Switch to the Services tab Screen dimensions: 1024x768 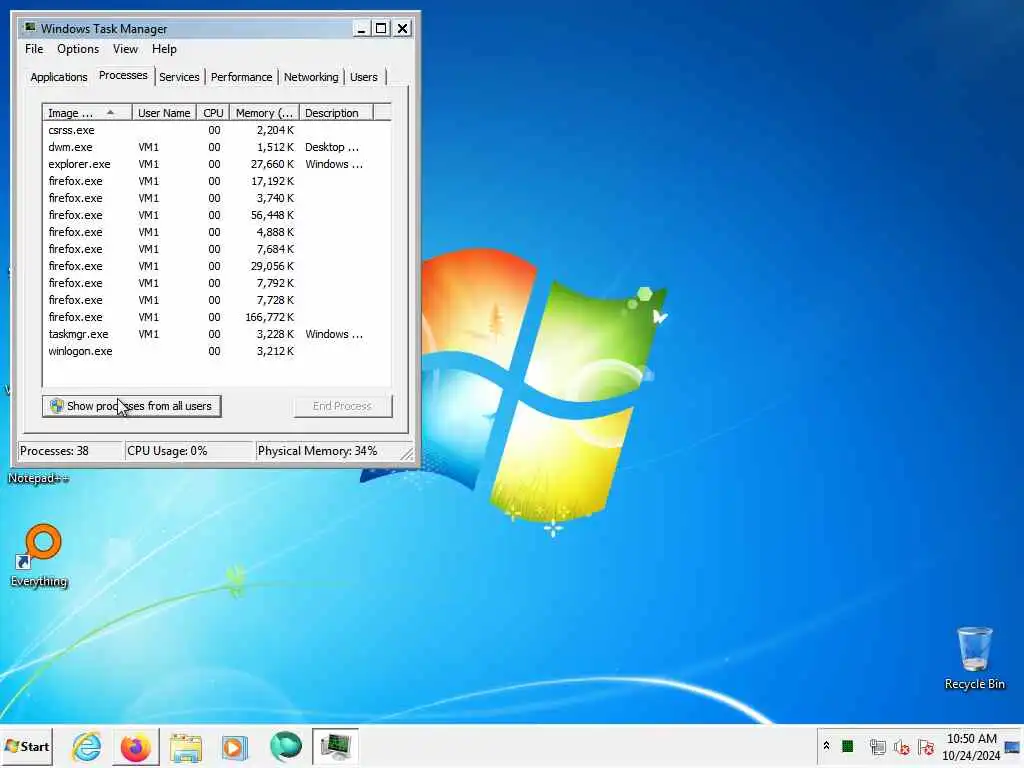[x=180, y=77]
